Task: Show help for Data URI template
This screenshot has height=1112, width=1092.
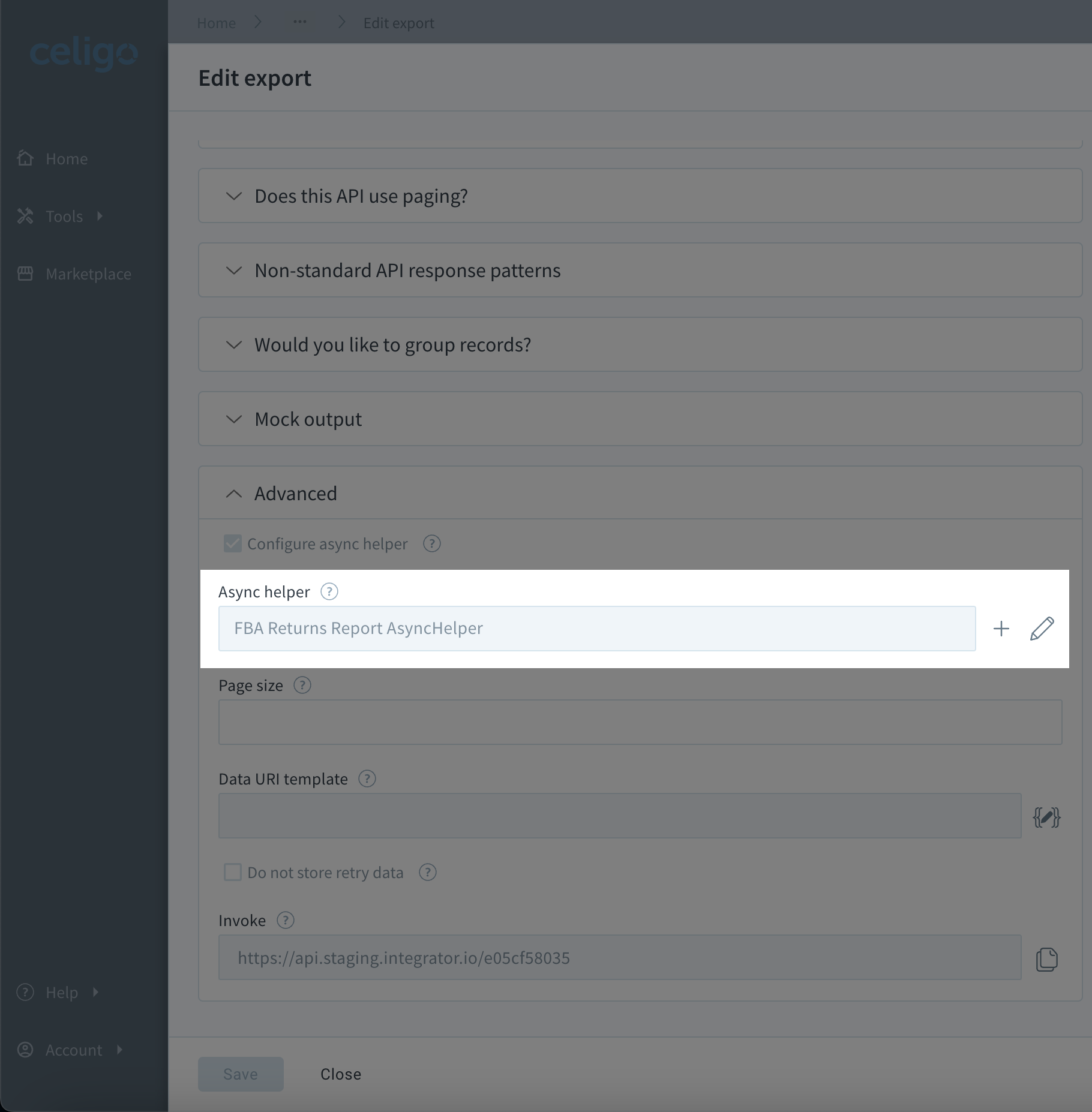Action: (367, 779)
